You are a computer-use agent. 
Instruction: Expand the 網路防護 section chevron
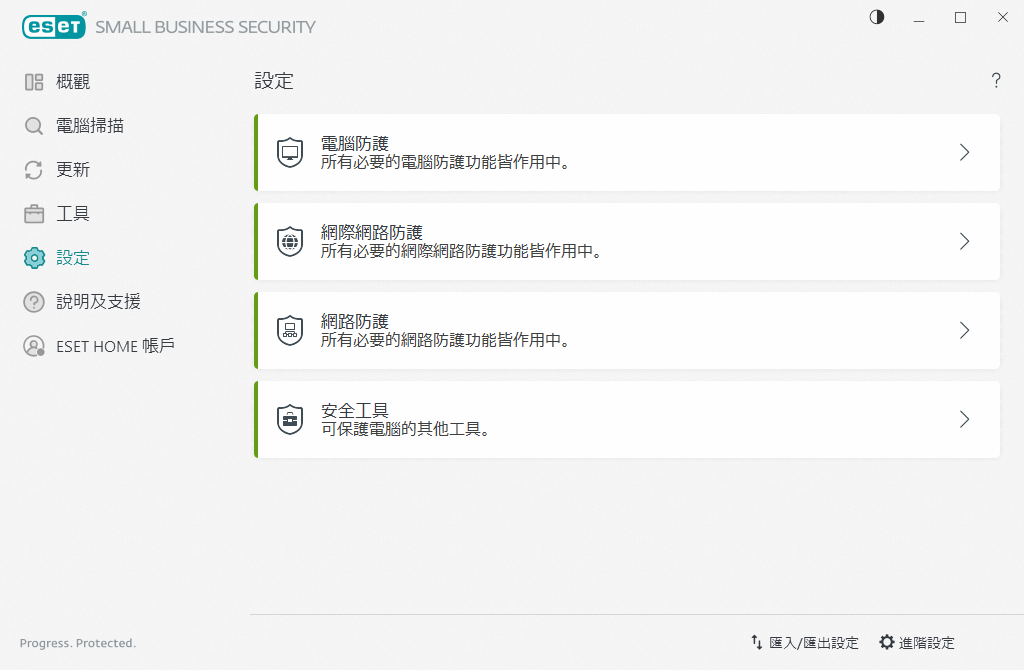(x=964, y=330)
